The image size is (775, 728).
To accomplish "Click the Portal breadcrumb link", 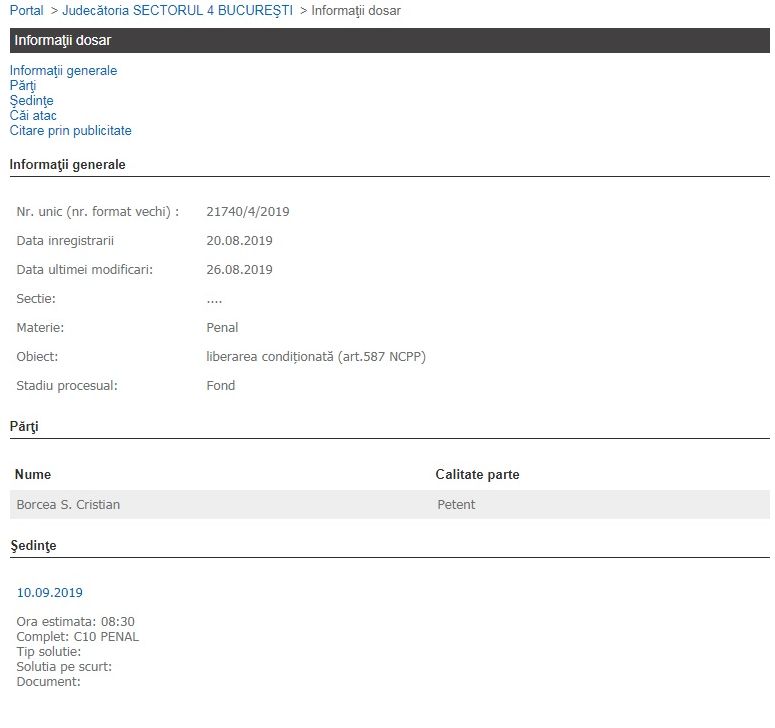I will tap(26, 10).
